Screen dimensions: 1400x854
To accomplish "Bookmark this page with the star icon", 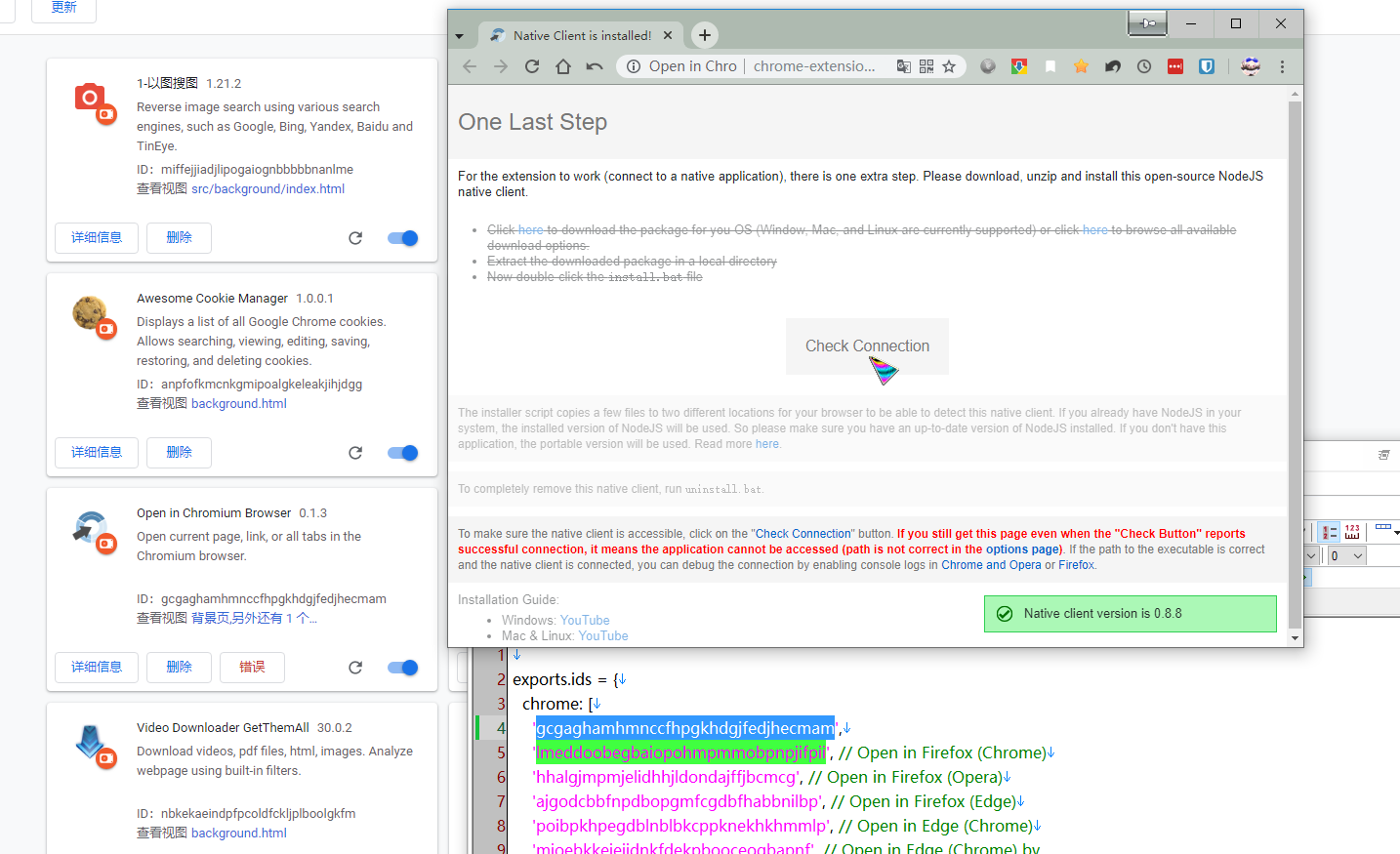I will (949, 66).
